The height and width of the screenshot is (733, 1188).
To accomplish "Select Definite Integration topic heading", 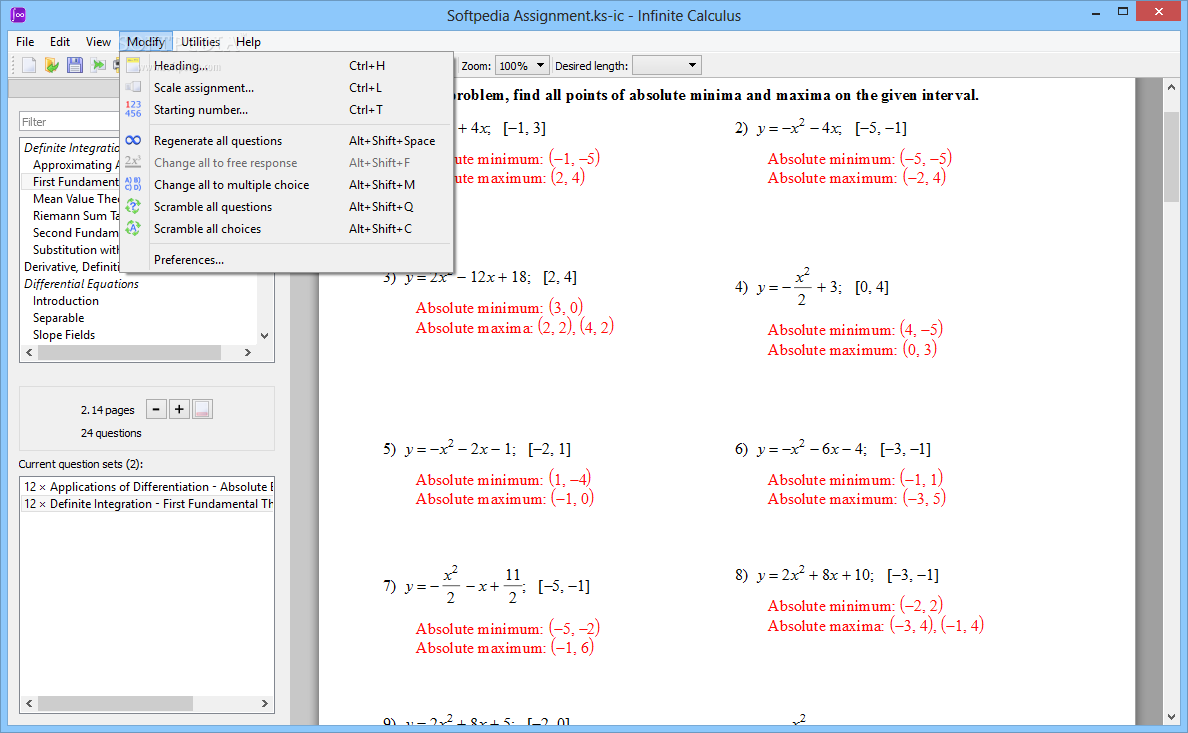I will pos(71,148).
